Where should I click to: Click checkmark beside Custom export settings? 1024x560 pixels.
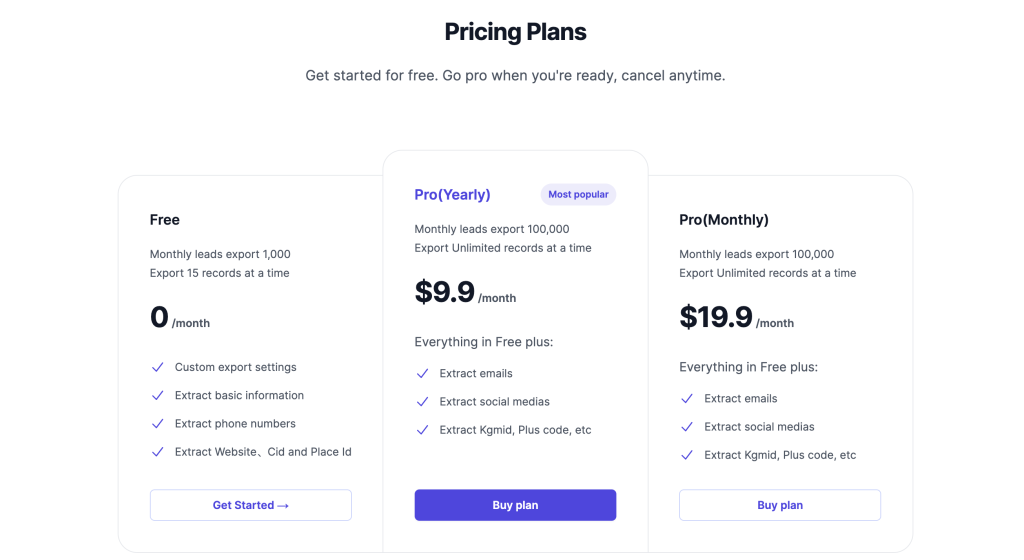158,367
